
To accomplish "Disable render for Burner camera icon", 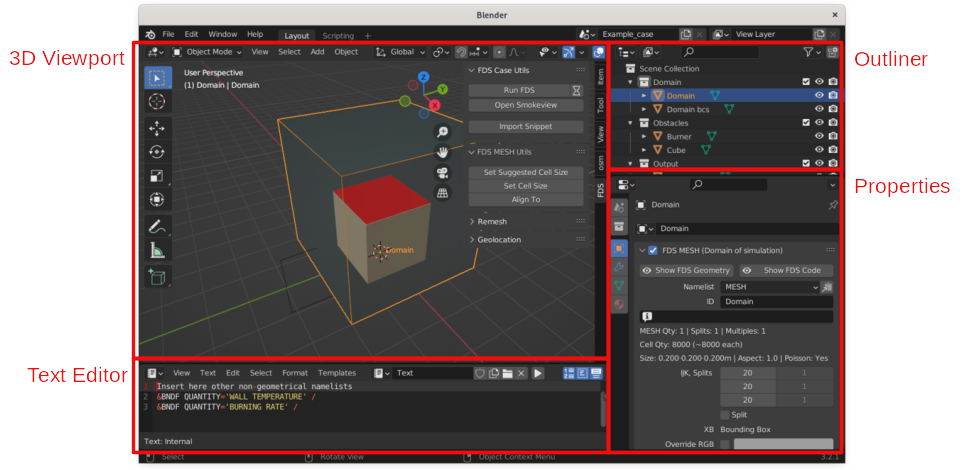I will click(x=833, y=136).
